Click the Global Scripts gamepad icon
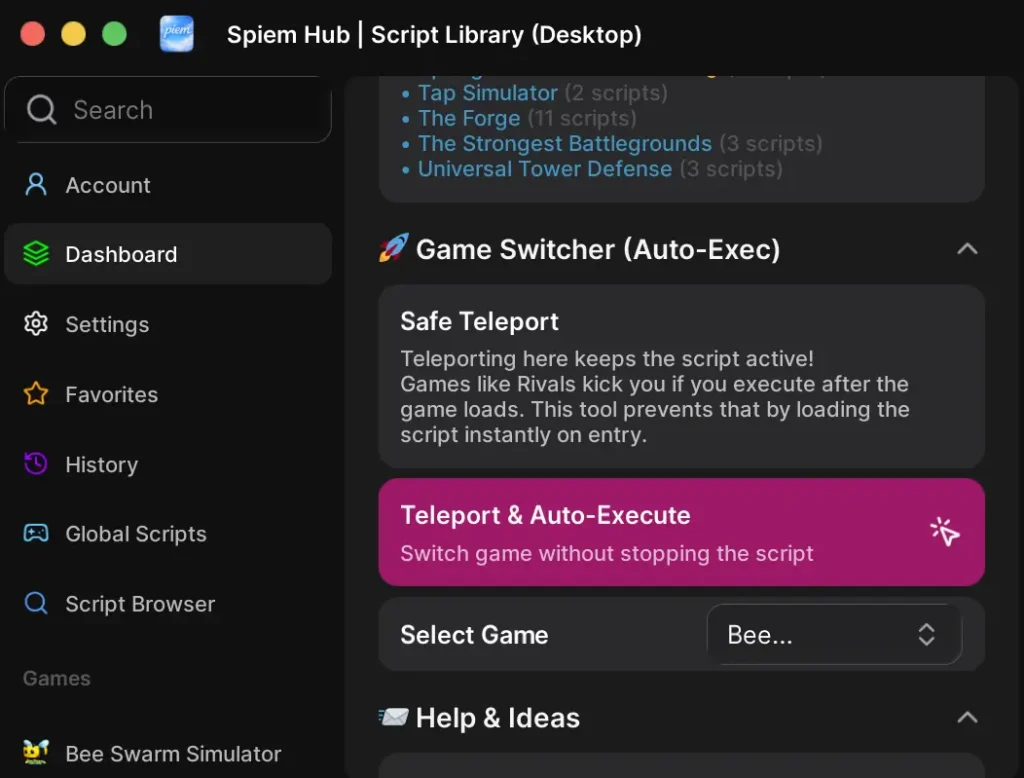1024x778 pixels. click(36, 533)
